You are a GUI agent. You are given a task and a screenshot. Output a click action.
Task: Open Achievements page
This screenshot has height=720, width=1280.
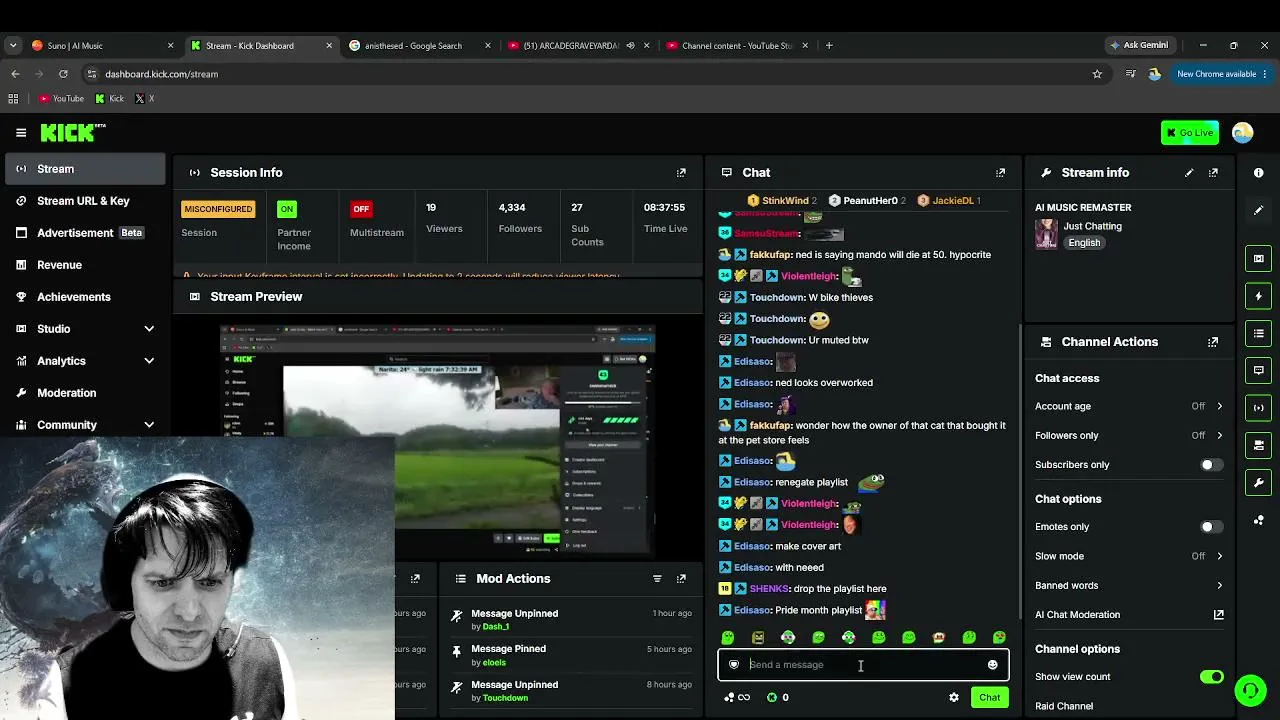tap(84, 297)
